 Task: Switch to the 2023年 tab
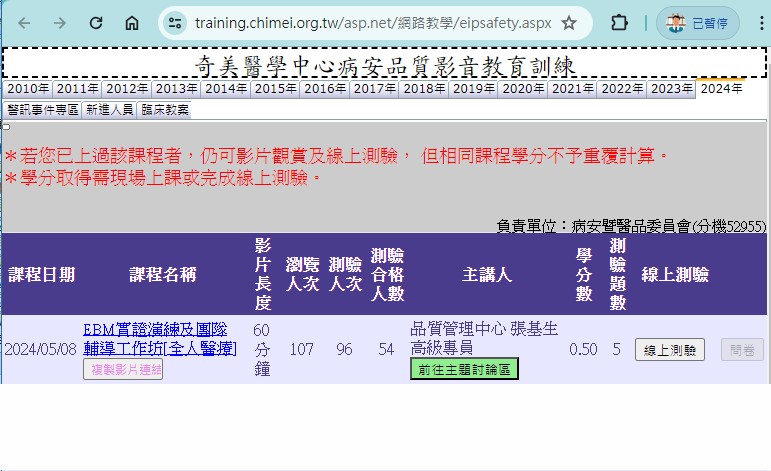[x=671, y=89]
